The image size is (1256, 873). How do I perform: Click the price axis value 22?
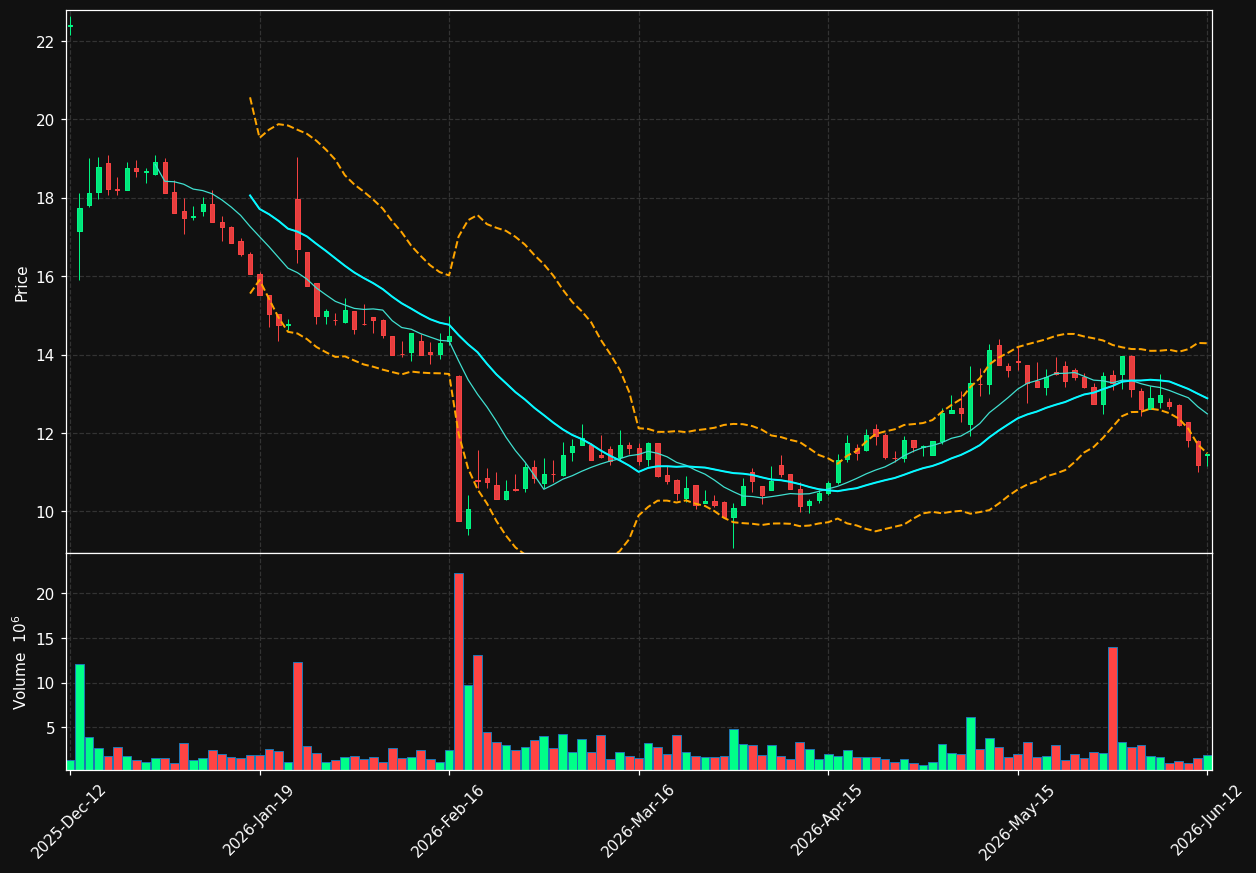[45, 42]
